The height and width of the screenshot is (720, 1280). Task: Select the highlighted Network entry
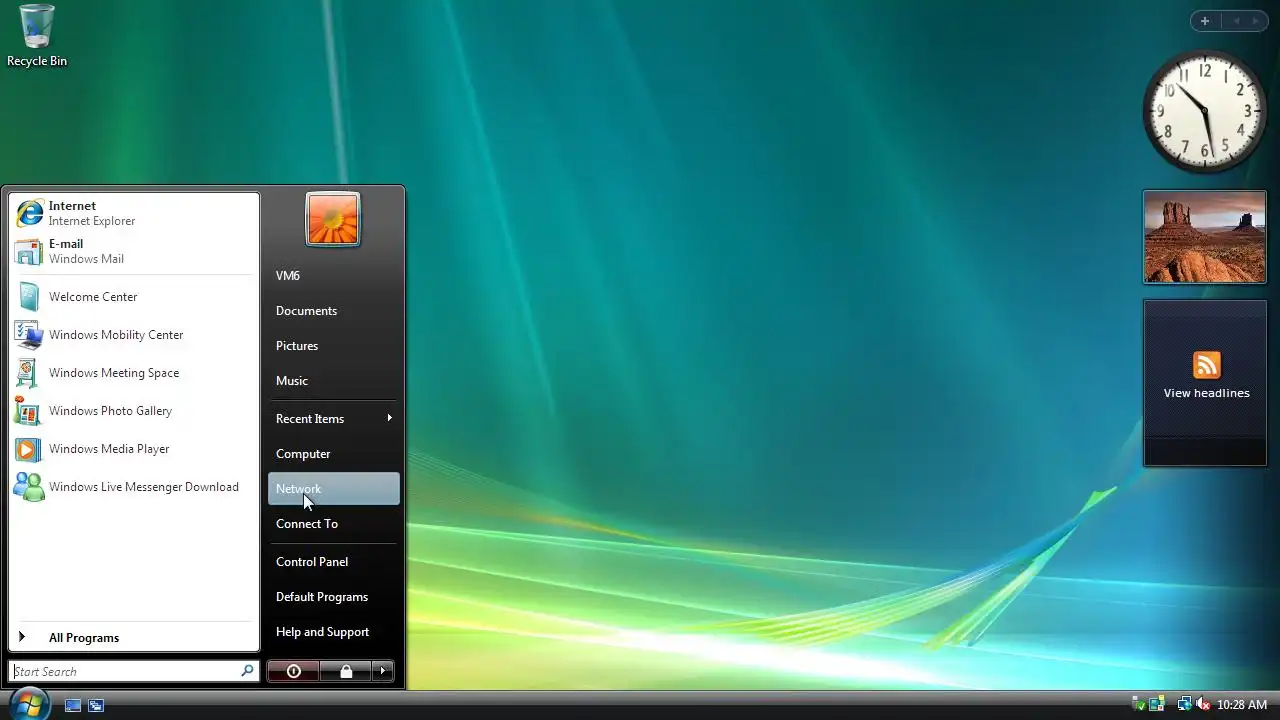click(x=334, y=488)
